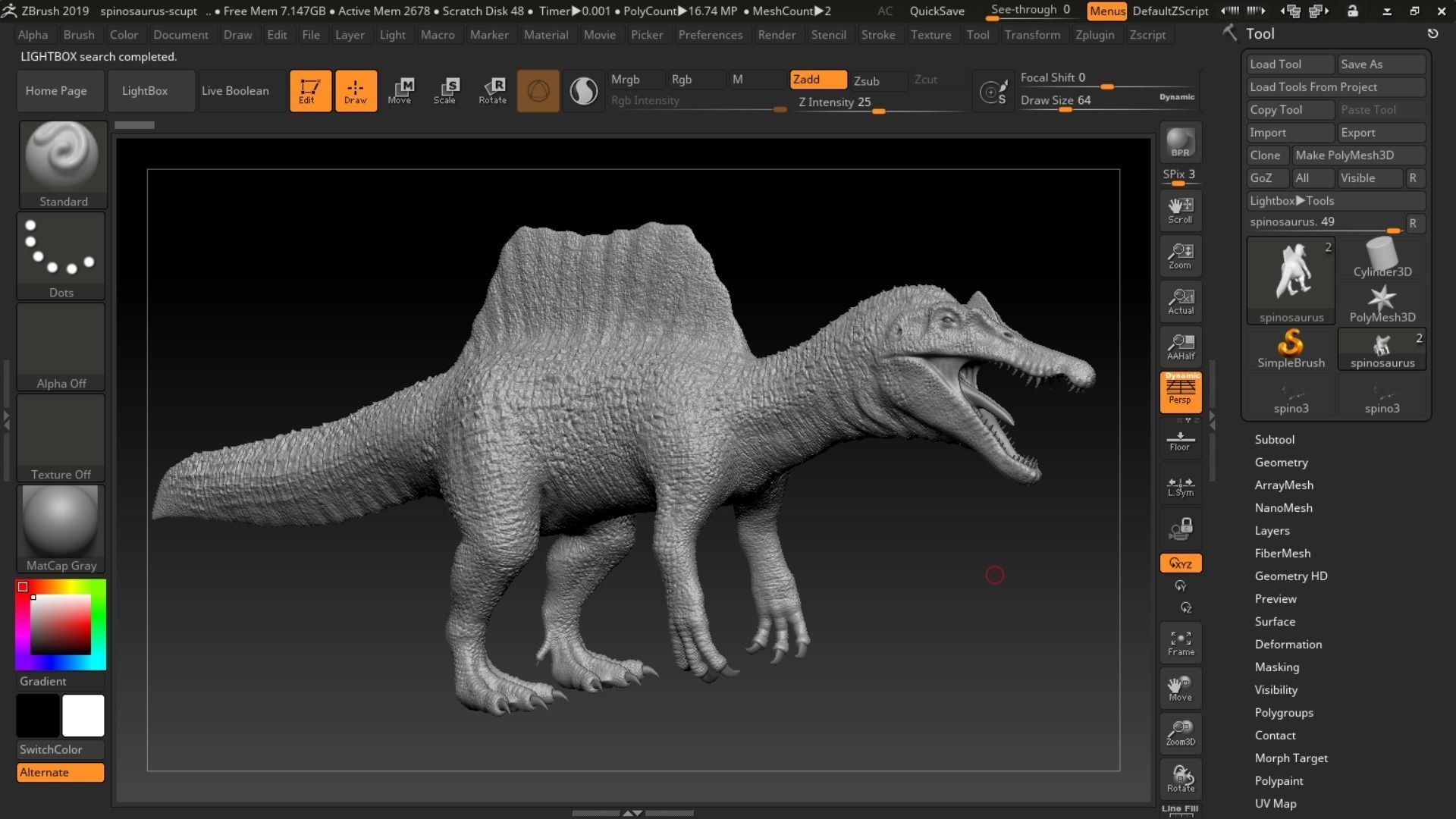This screenshot has height=819, width=1456.
Task: Click the Actual size icon
Action: 1181,301
